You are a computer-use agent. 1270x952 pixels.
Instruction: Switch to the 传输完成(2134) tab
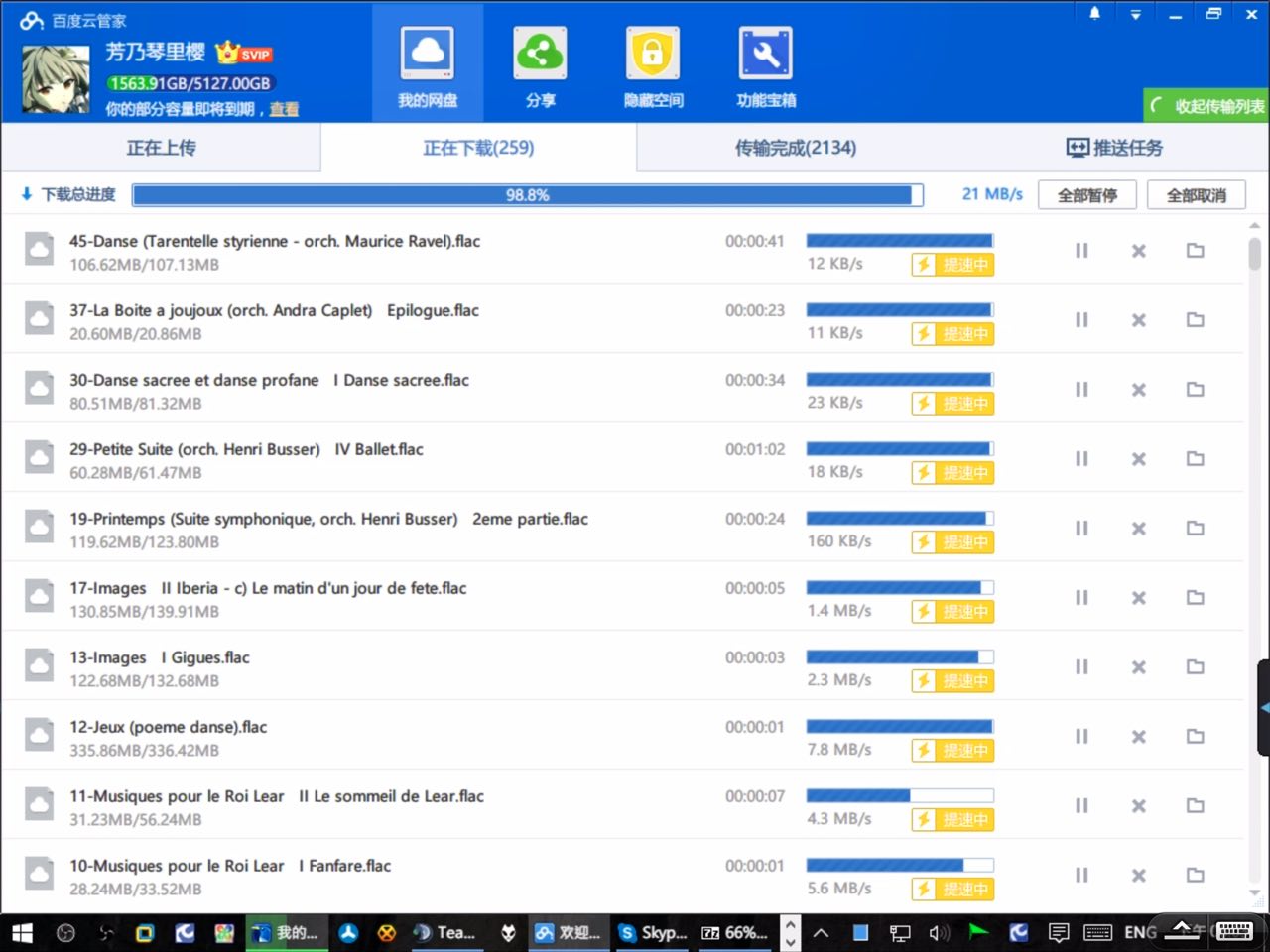point(795,148)
